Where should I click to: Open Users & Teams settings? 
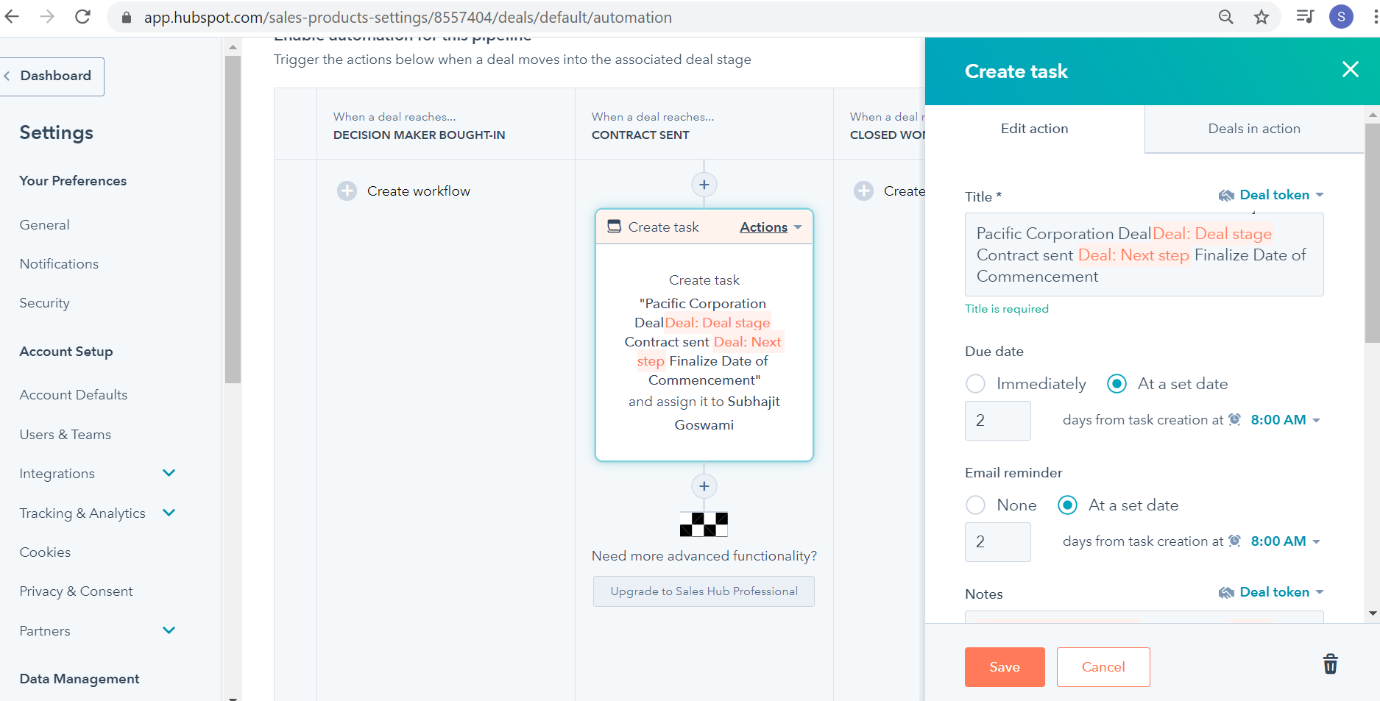pyautogui.click(x=65, y=434)
